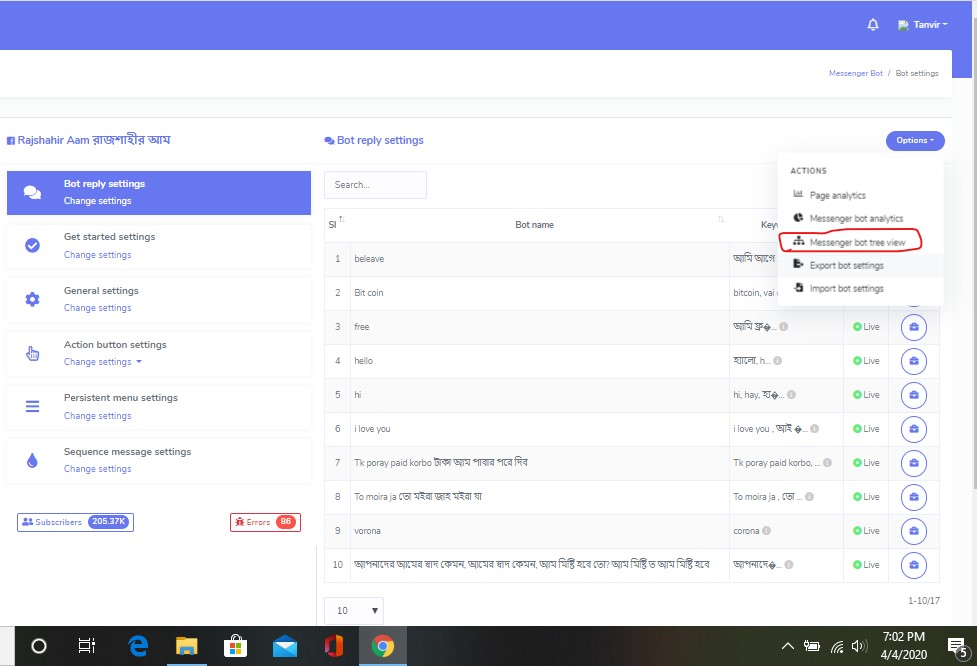This screenshot has width=977, height=666.
Task: Select Page analytics from Actions menu
Action: click(837, 195)
